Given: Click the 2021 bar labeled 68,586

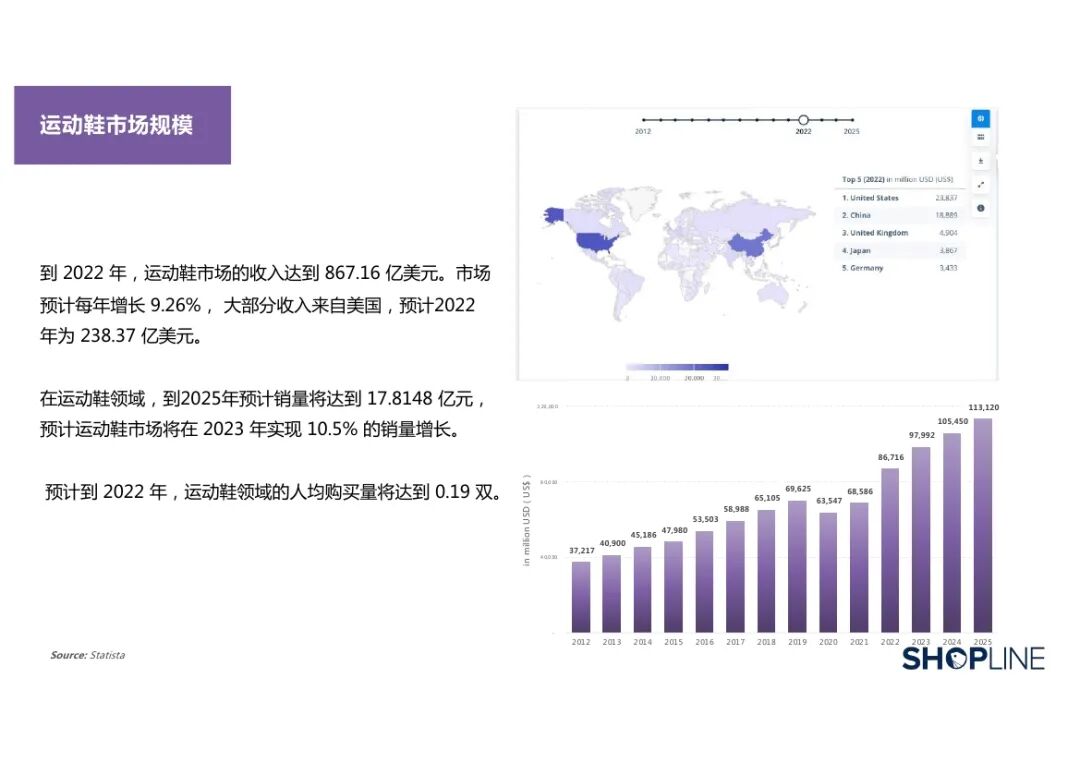Looking at the screenshot, I should (x=859, y=567).
